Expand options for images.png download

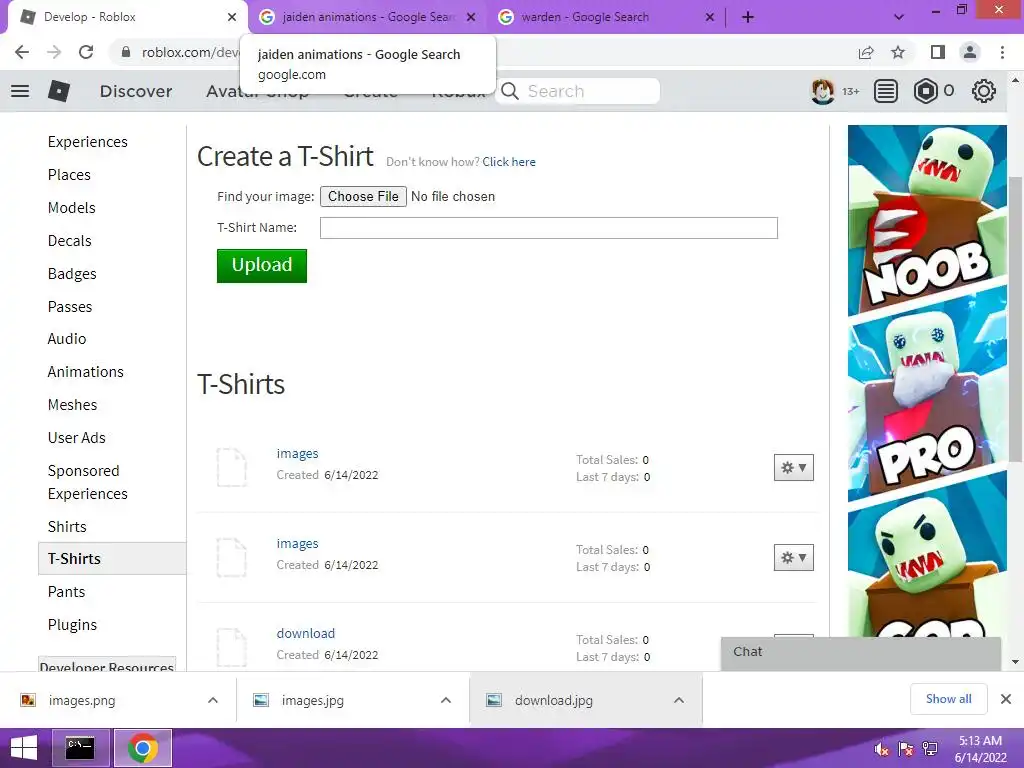[x=213, y=700]
